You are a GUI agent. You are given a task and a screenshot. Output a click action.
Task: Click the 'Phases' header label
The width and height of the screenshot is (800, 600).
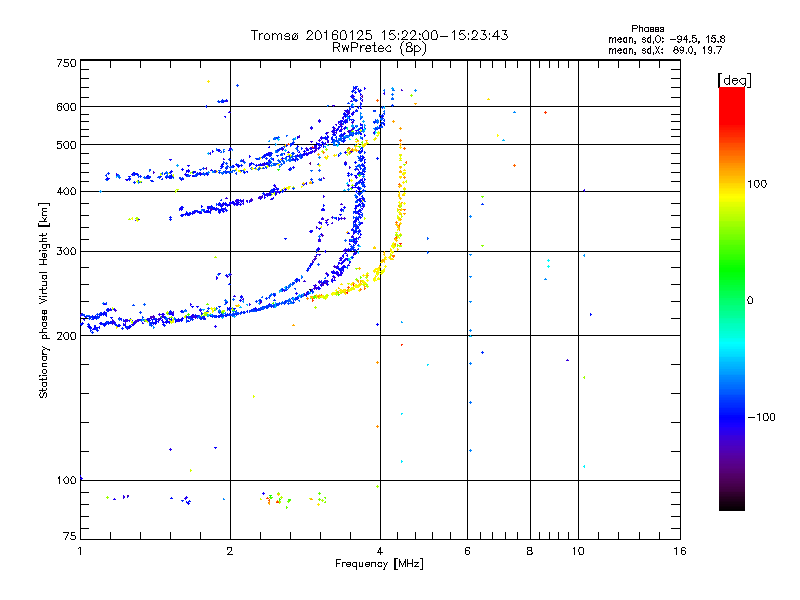coord(647,29)
